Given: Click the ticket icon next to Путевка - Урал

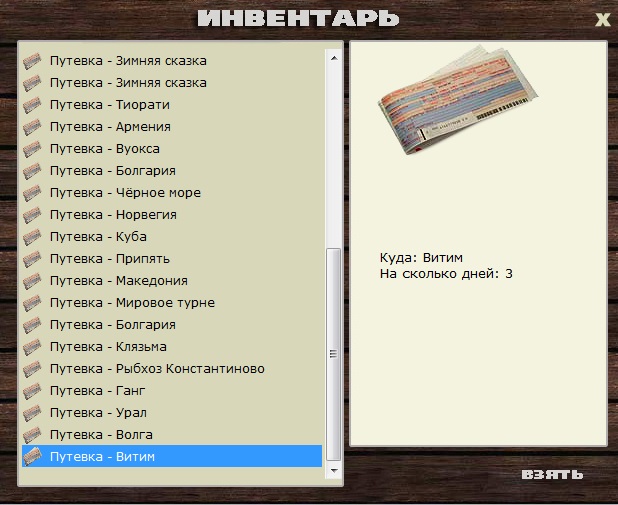Looking at the screenshot, I should click(32, 413).
